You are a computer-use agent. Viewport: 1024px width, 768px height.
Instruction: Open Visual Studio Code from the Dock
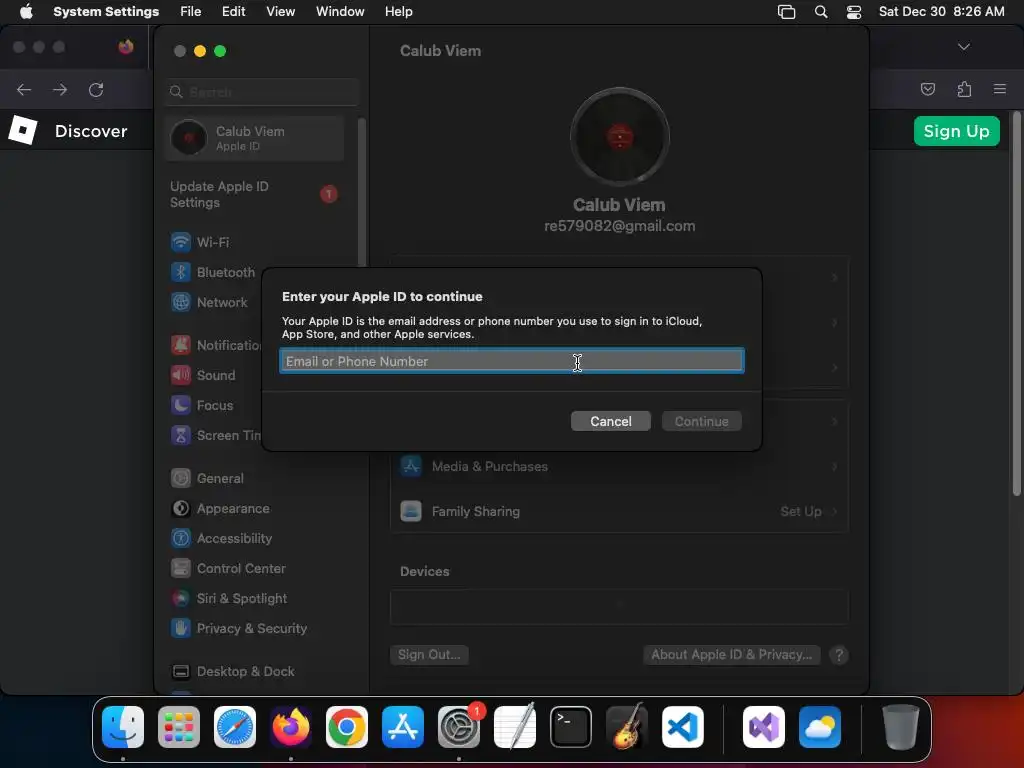[x=682, y=727]
